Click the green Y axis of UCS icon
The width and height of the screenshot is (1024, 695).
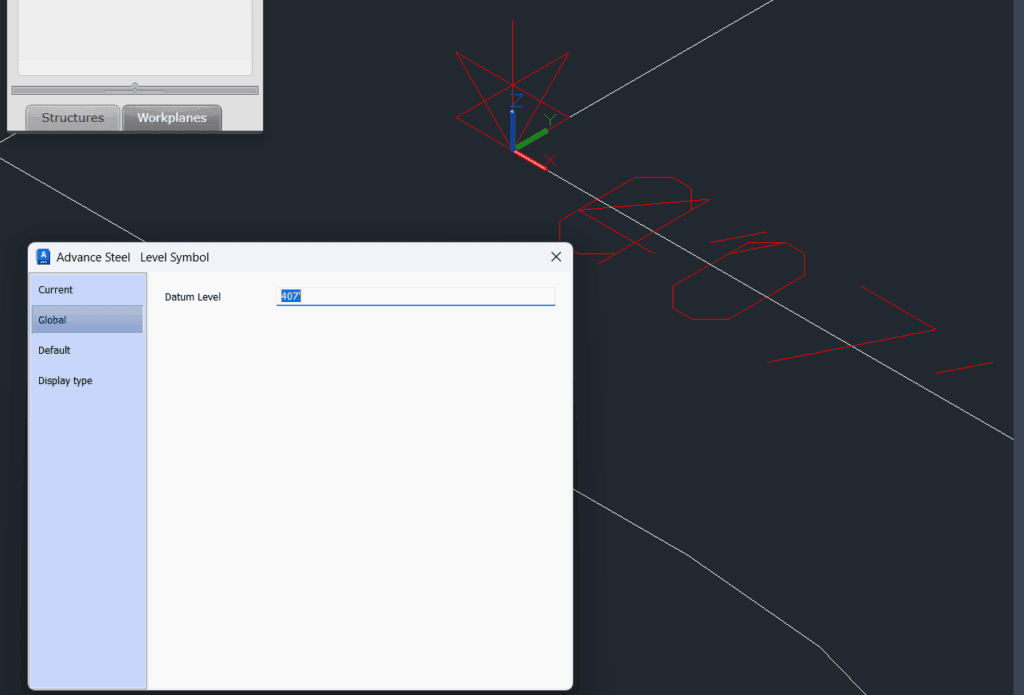(534, 137)
